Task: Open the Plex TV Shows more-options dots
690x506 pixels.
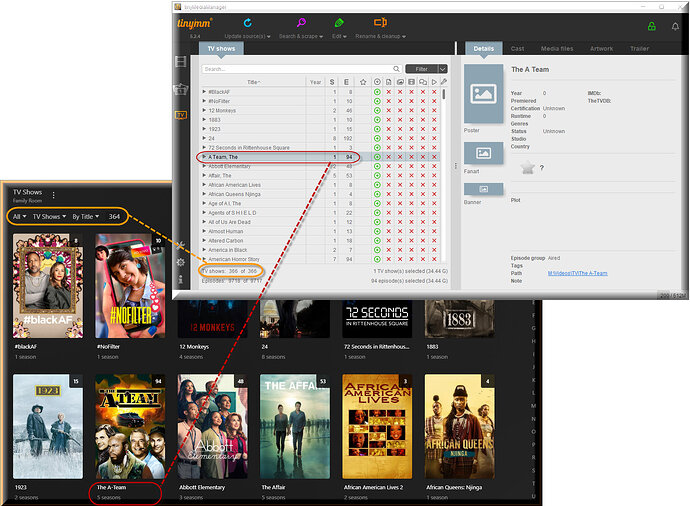Action: tap(53, 194)
